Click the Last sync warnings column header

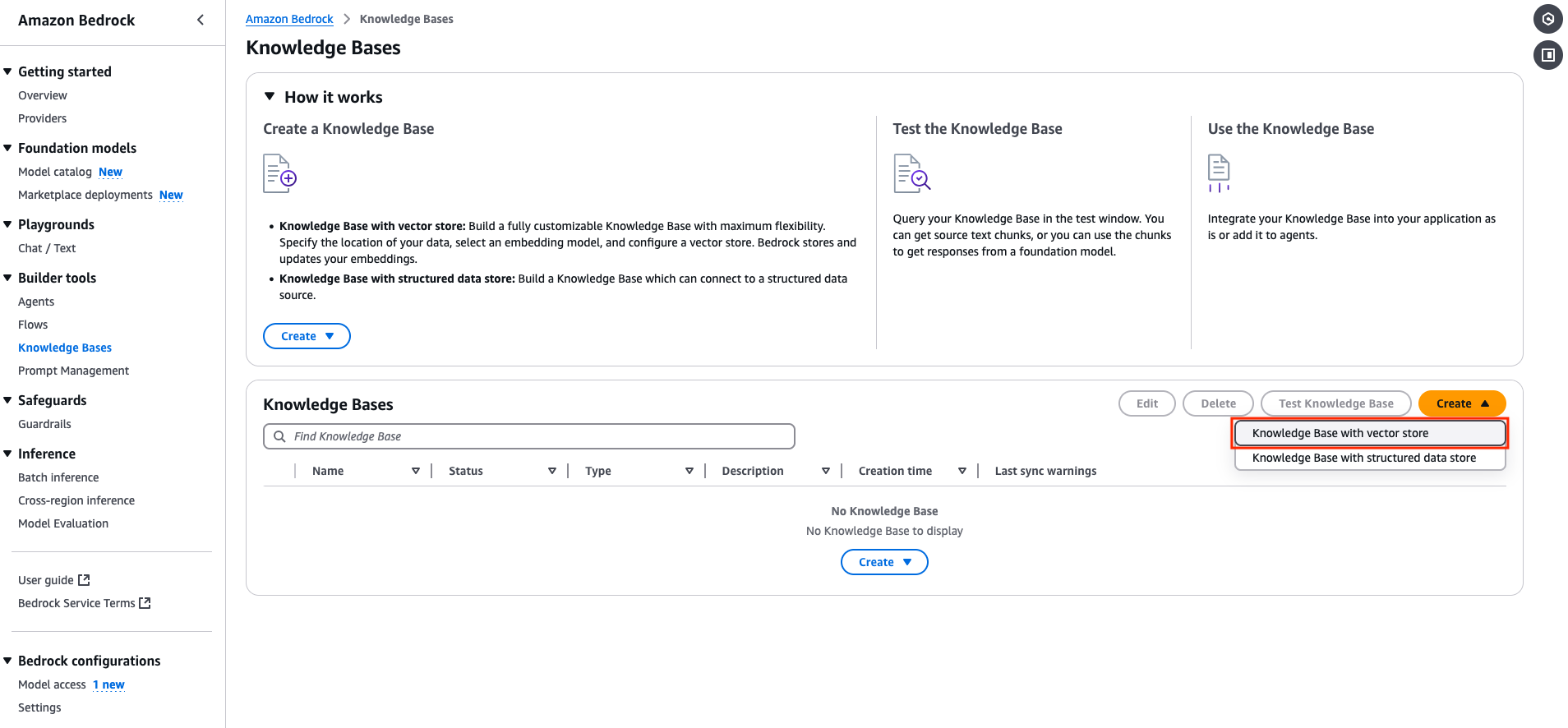1045,471
